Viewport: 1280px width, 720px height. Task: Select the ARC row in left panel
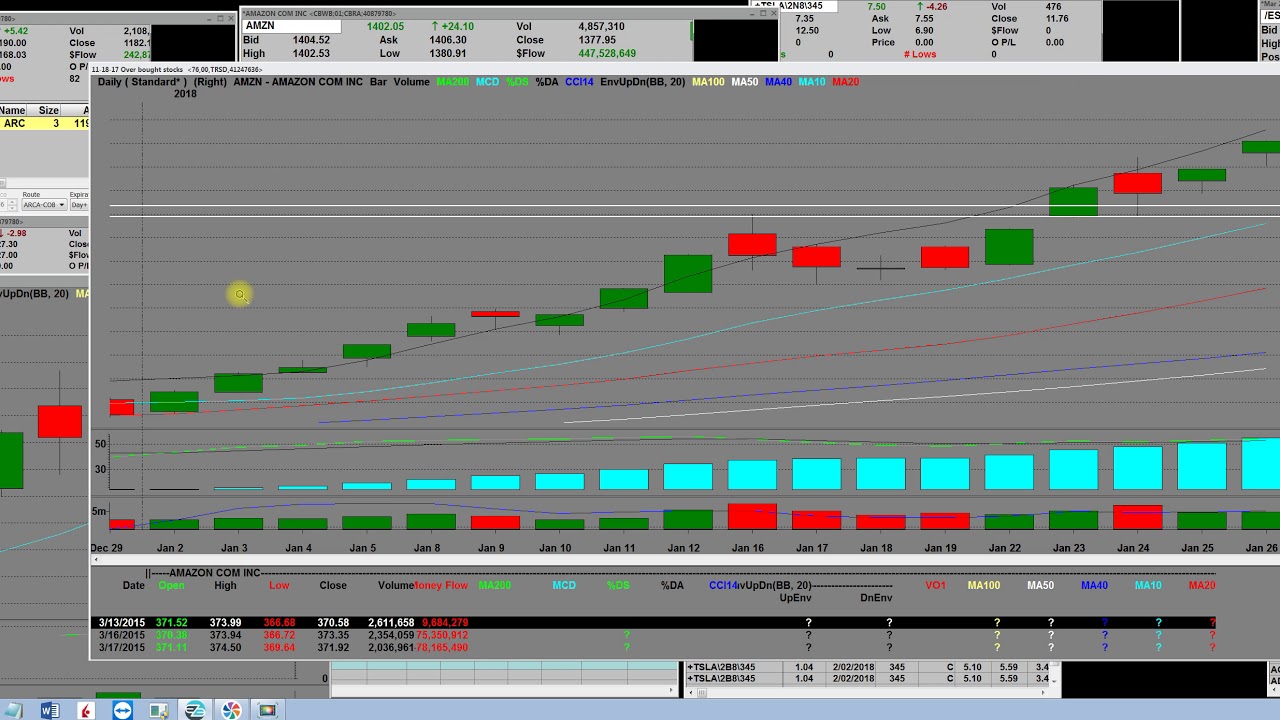click(x=45, y=123)
